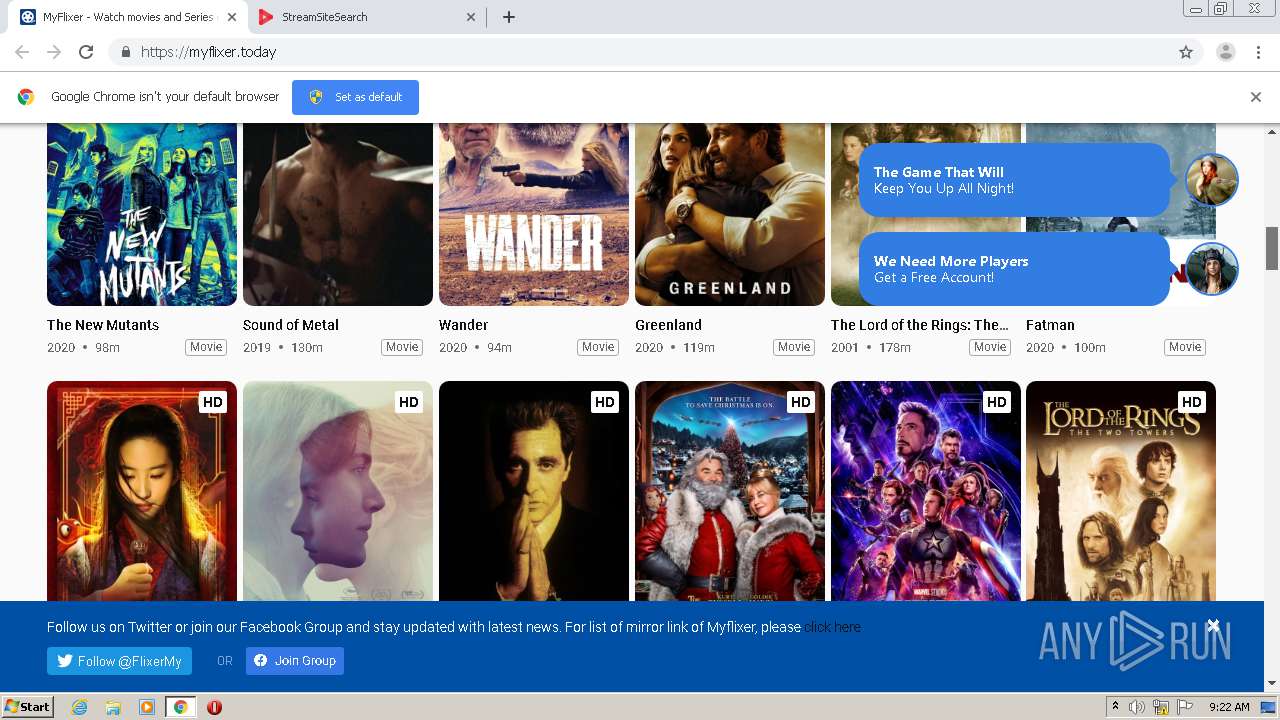Click The New Mutants title link
This screenshot has width=1280, height=720.
coord(103,325)
